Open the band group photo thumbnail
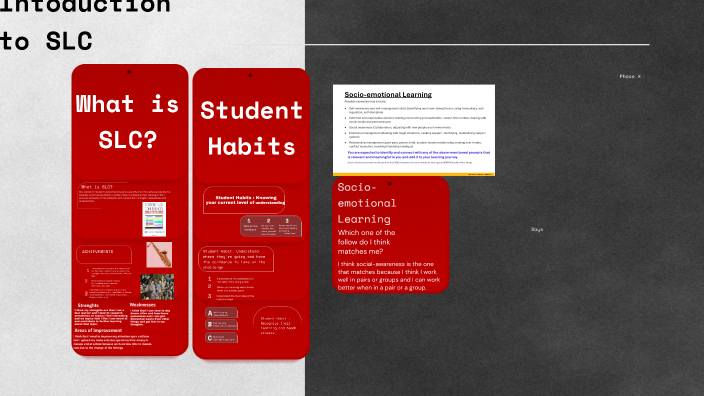 click(157, 287)
